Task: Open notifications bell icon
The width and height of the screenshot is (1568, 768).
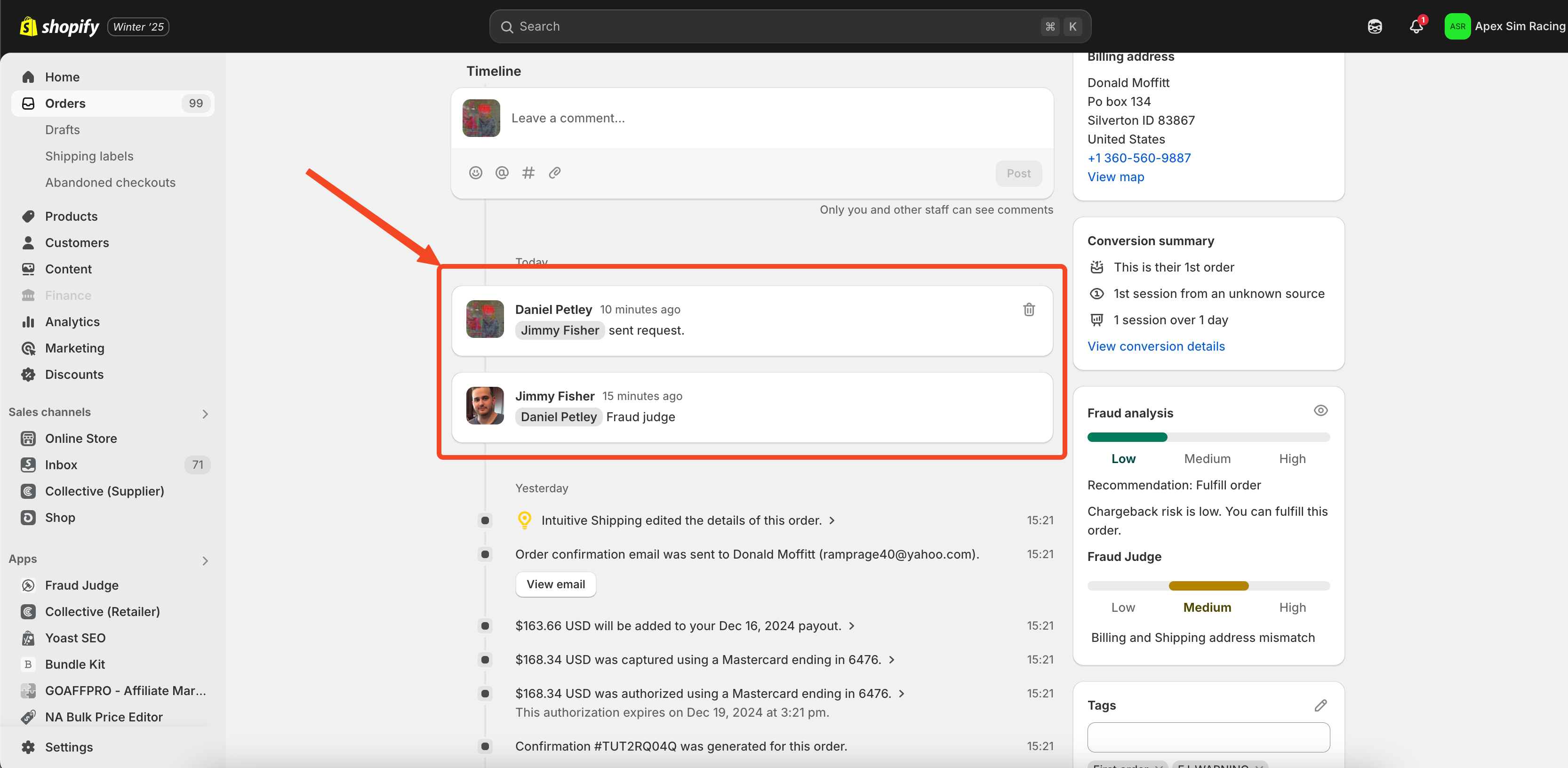Action: coord(1416,27)
